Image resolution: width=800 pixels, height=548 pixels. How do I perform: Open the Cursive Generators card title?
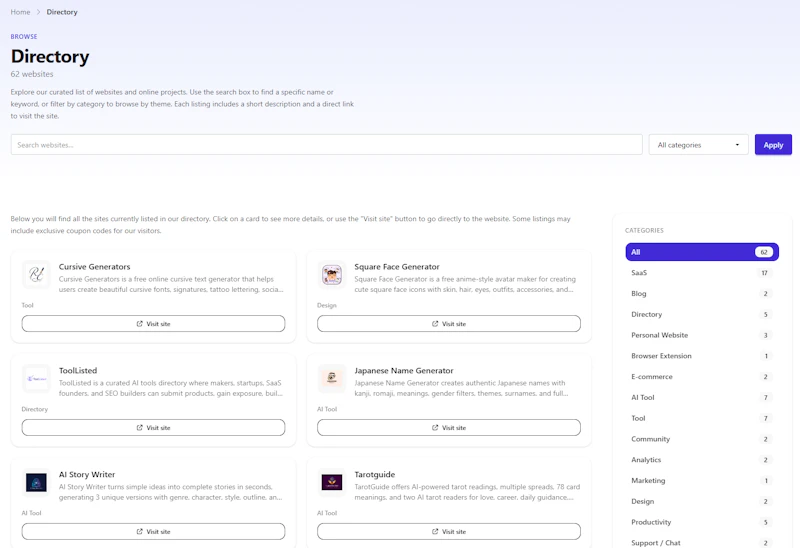coord(94,267)
